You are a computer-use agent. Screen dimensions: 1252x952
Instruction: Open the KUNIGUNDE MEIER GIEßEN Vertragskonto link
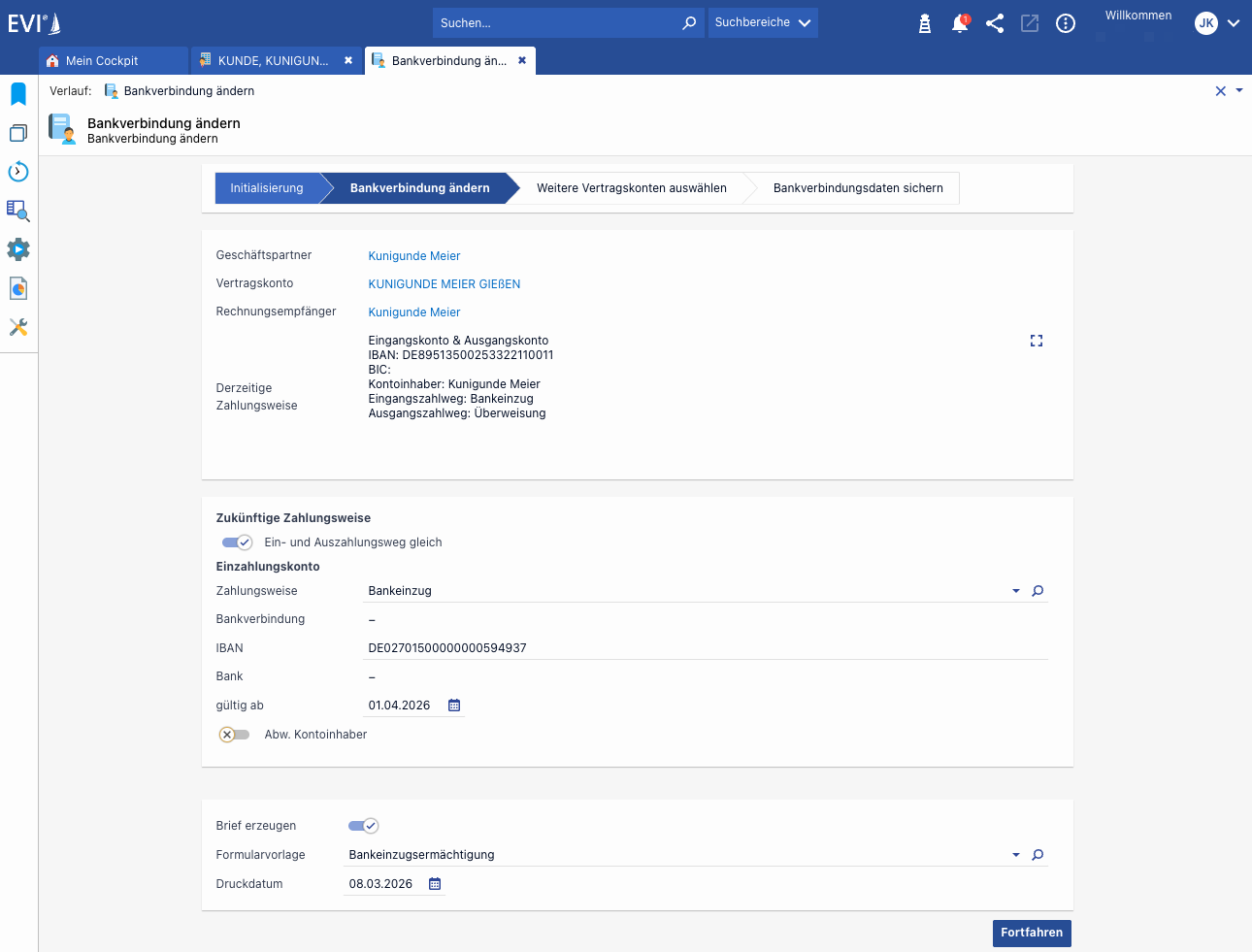tap(445, 284)
